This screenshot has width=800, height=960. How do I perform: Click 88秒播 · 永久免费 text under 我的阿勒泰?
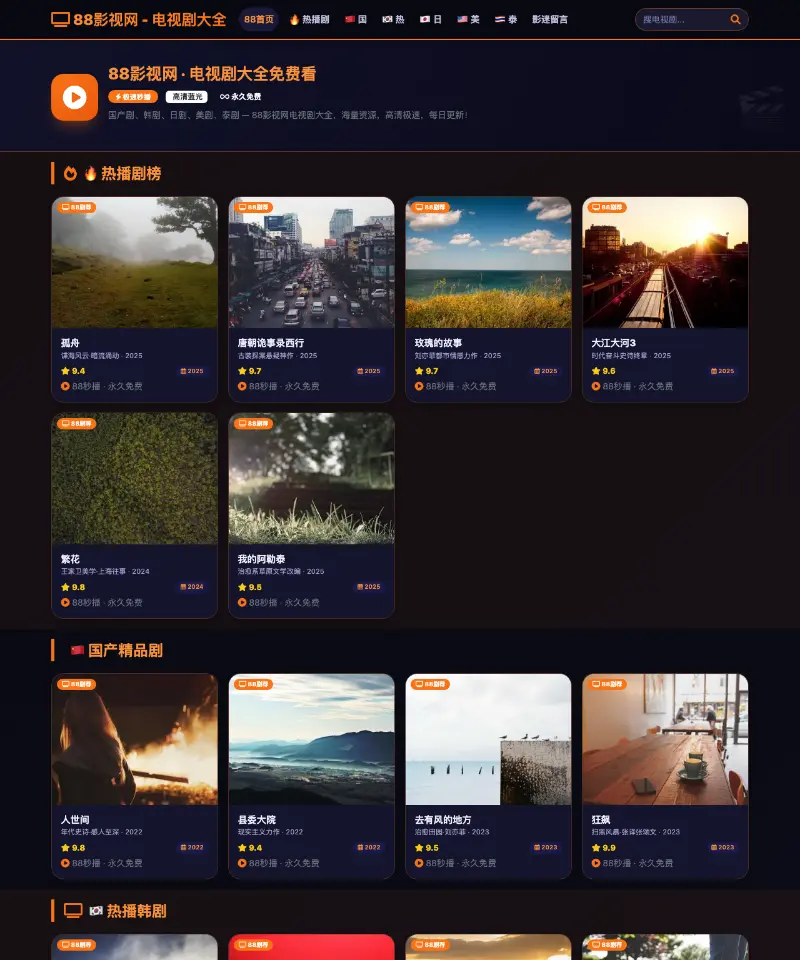tap(284, 602)
